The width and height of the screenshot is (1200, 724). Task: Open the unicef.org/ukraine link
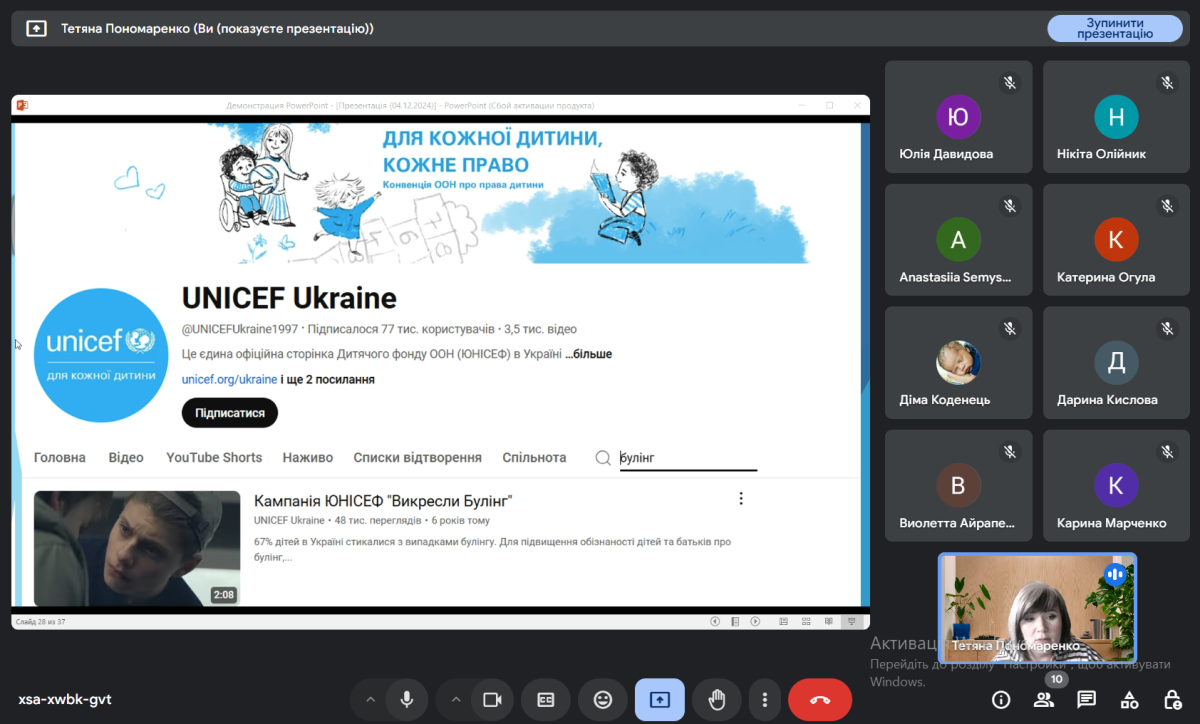[x=229, y=380]
